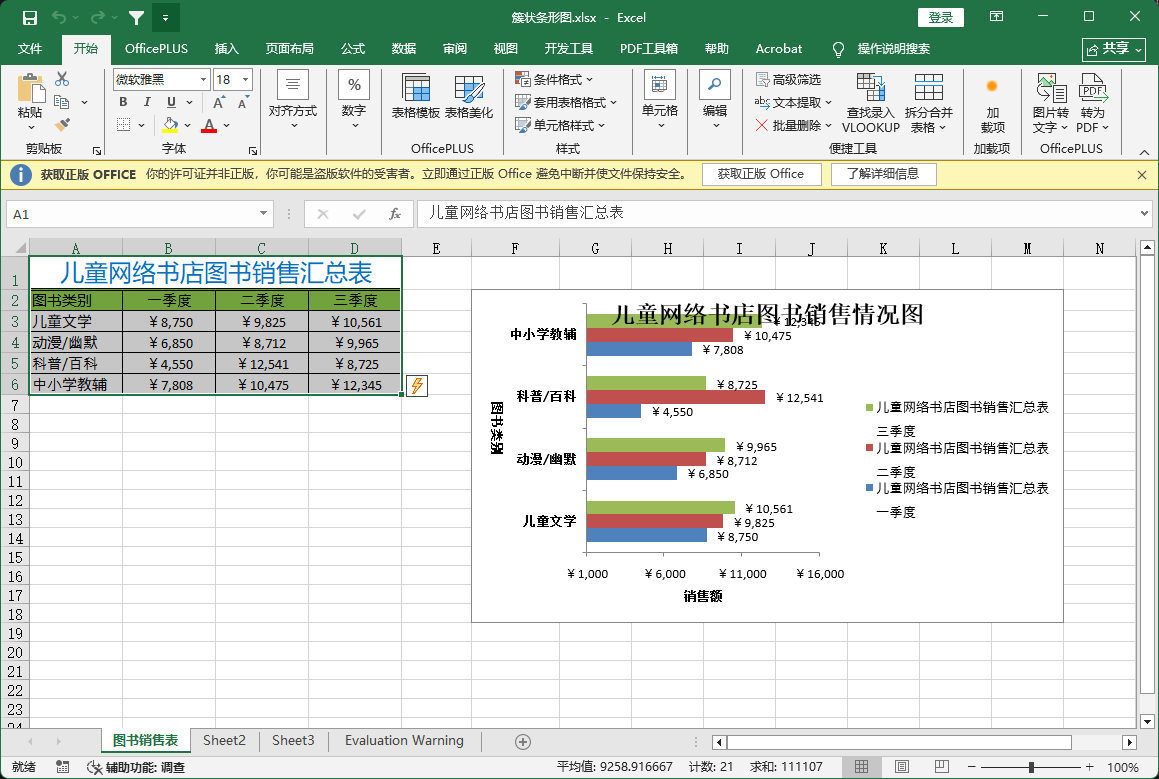Viewport: 1159px width, 779px height.
Task: Decrease font size with small A icon
Action: click(x=243, y=103)
